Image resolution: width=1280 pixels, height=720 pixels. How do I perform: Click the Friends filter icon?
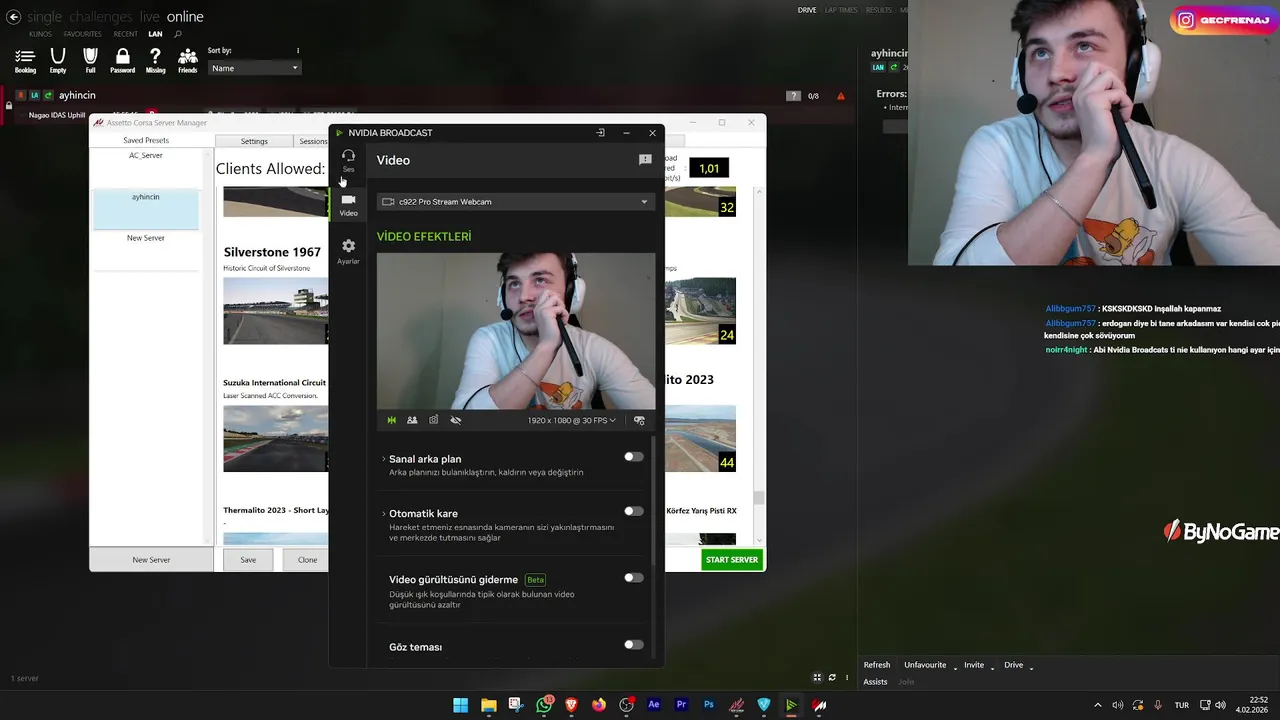coord(187,61)
